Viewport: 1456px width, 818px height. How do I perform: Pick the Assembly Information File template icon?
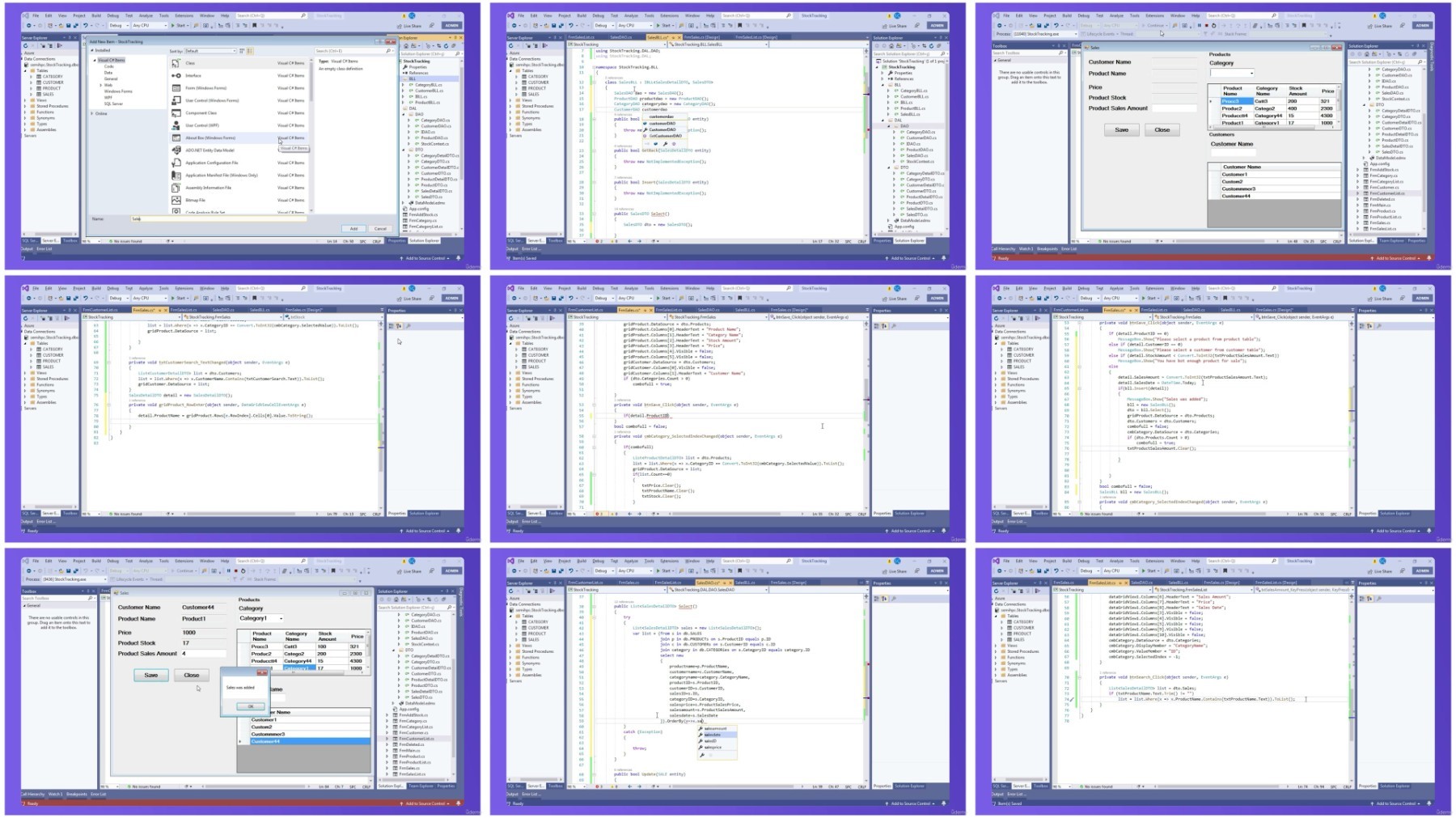tap(176, 188)
